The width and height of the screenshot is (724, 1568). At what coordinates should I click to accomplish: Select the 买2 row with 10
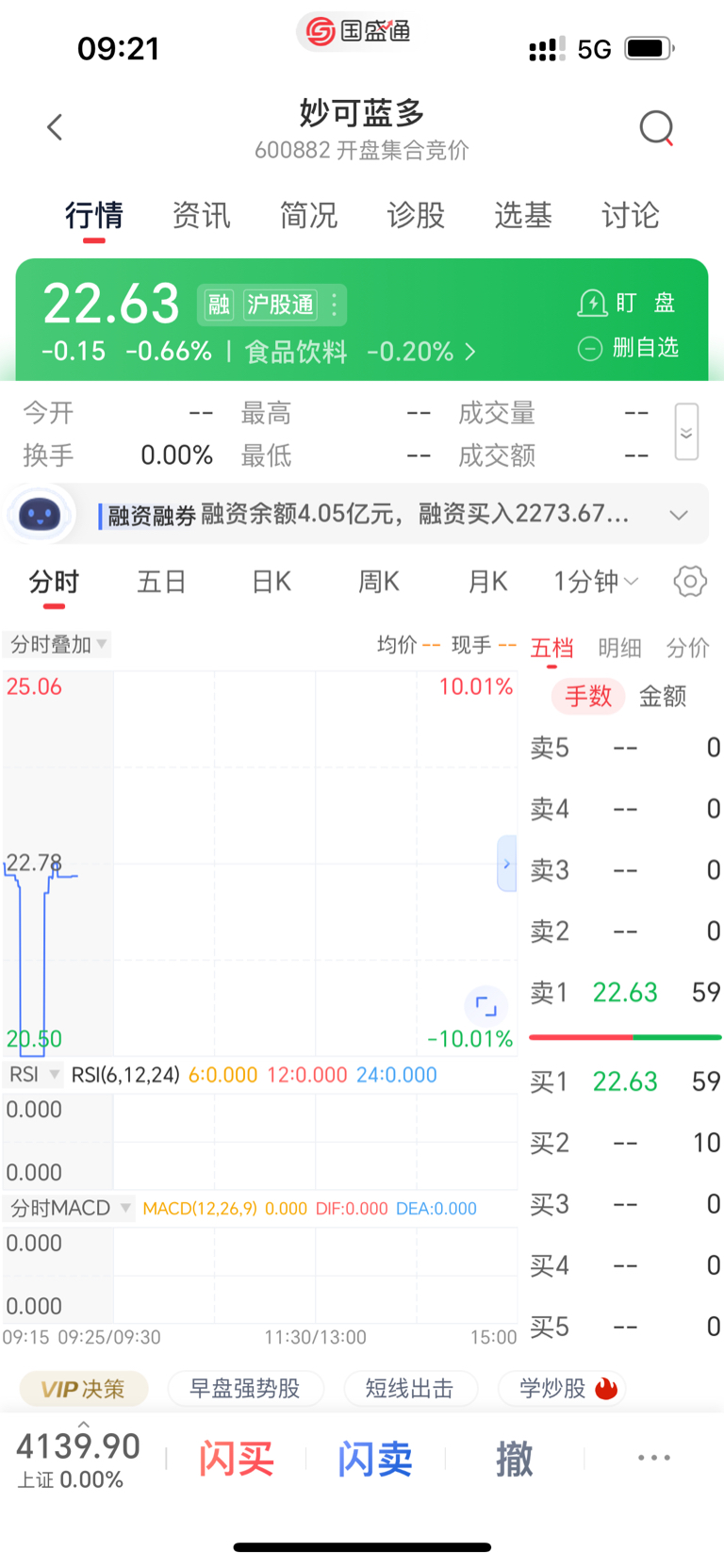625,1143
